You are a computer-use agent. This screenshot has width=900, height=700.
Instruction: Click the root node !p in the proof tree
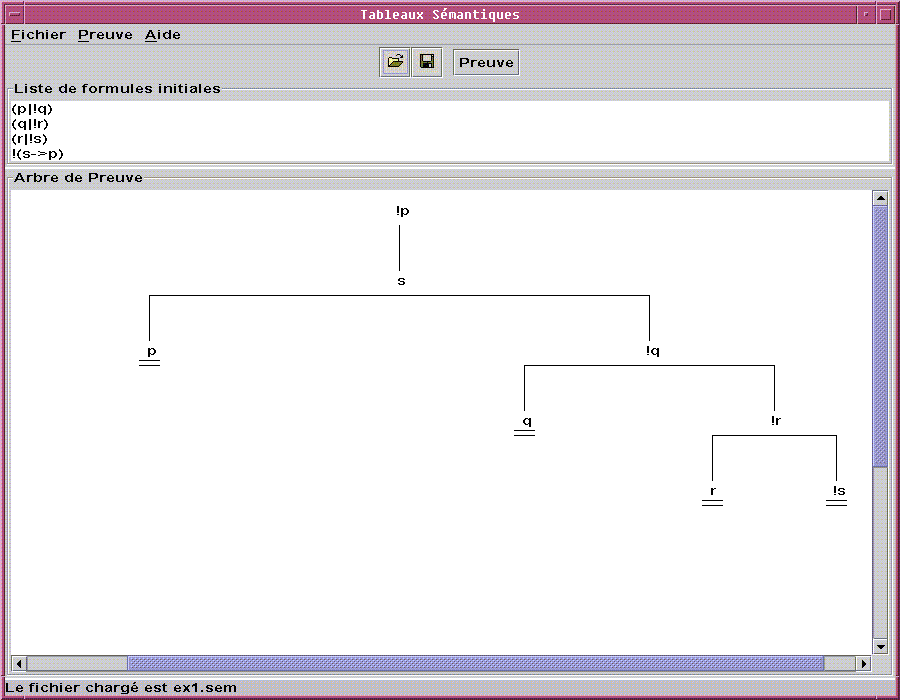tap(402, 211)
